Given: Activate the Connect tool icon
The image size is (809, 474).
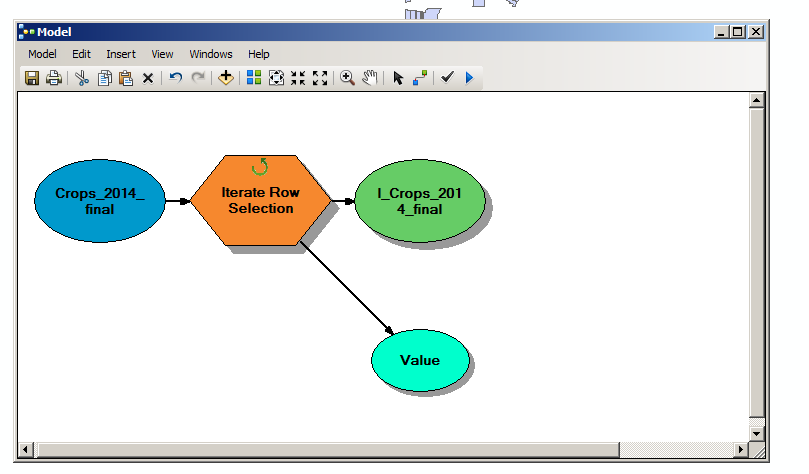Looking at the screenshot, I should point(420,78).
